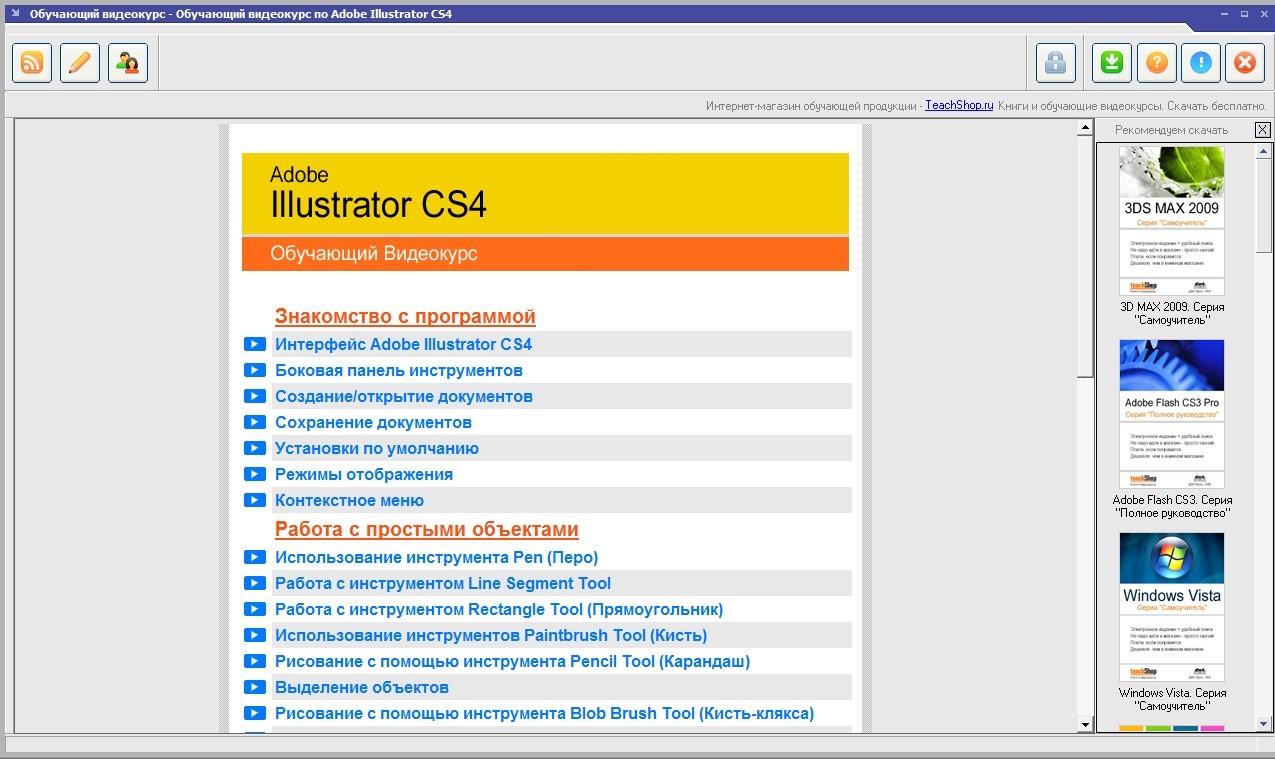Image resolution: width=1275 pixels, height=759 pixels.
Task: Open lesson Интерфейс Adobe Illustrator CS4
Action: point(404,344)
